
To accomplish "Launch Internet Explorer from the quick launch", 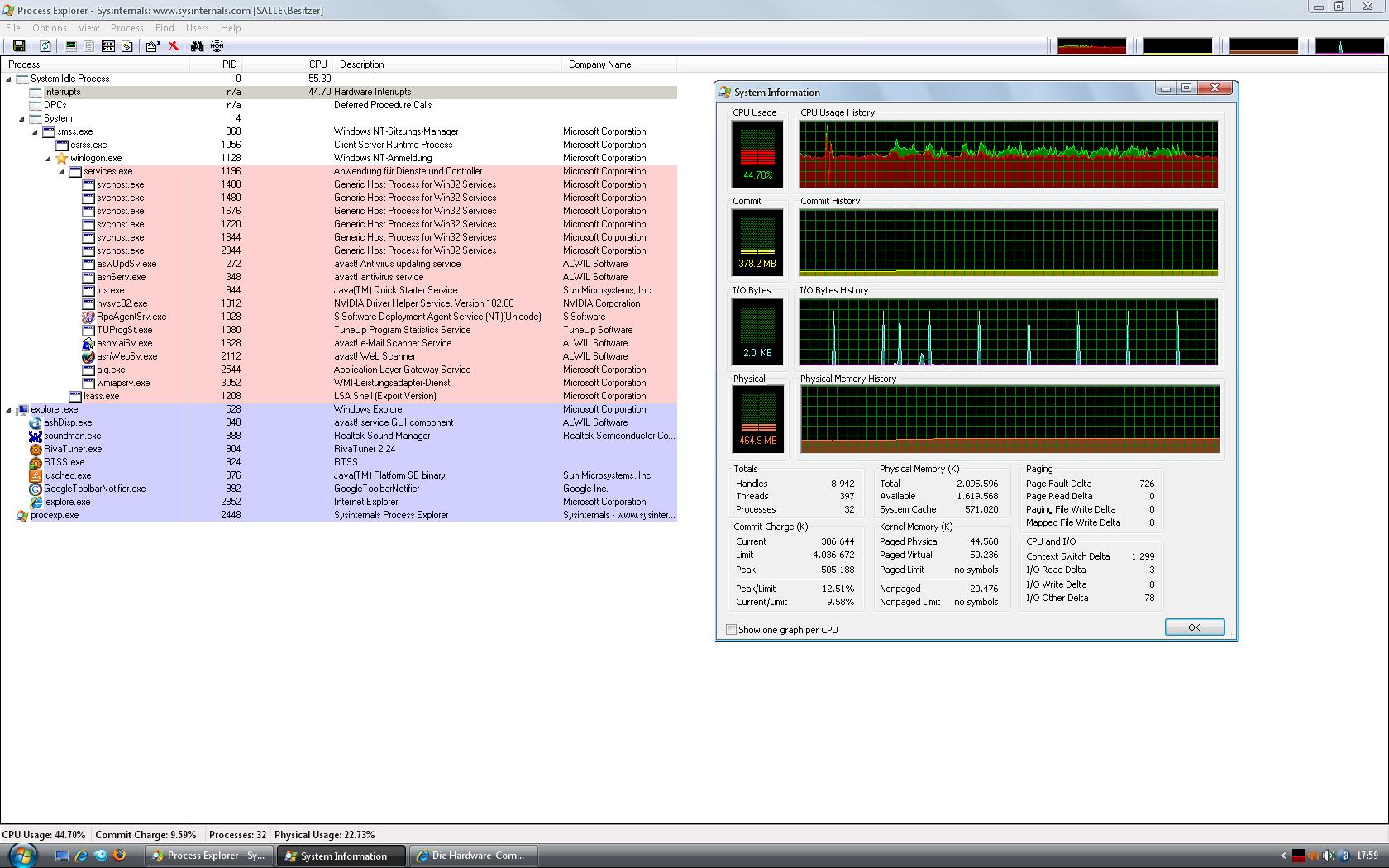I will (x=81, y=856).
